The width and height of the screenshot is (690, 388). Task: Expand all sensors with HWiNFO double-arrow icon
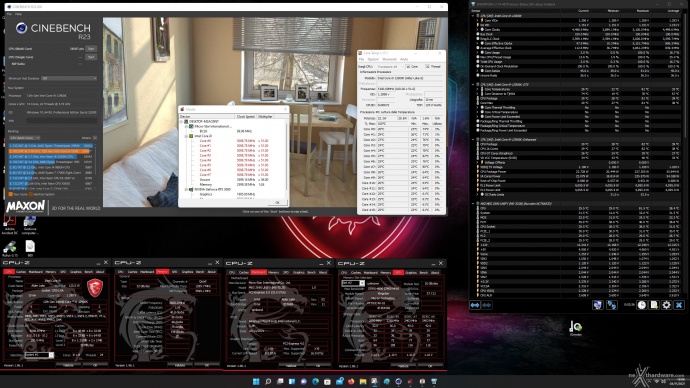tap(475, 305)
